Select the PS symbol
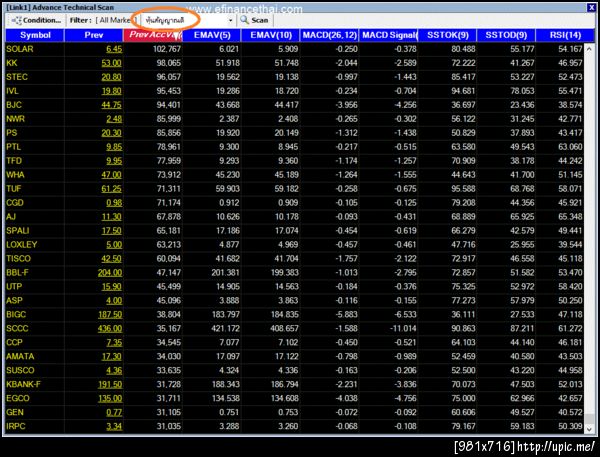The width and height of the screenshot is (600, 457). tap(11, 133)
